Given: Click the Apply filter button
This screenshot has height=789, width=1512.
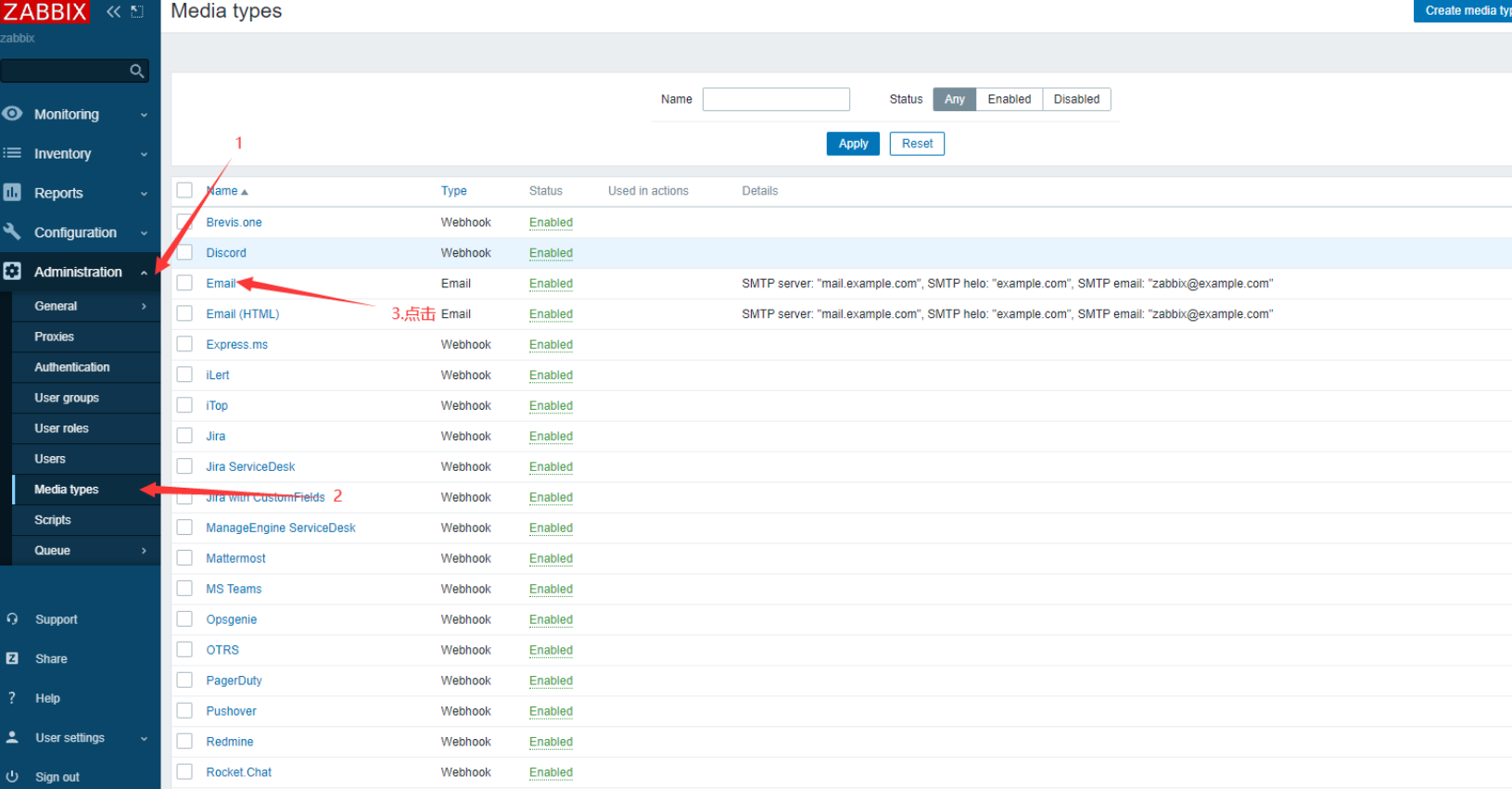Looking at the screenshot, I should point(853,144).
